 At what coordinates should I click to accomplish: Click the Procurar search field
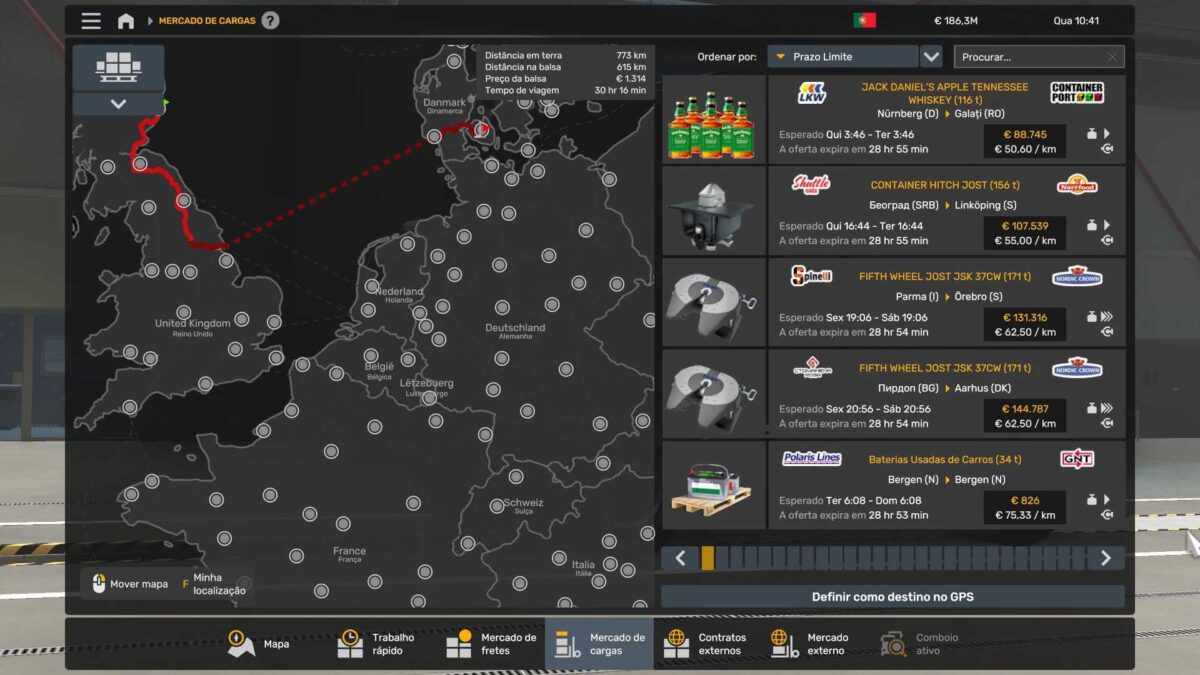coord(1028,57)
